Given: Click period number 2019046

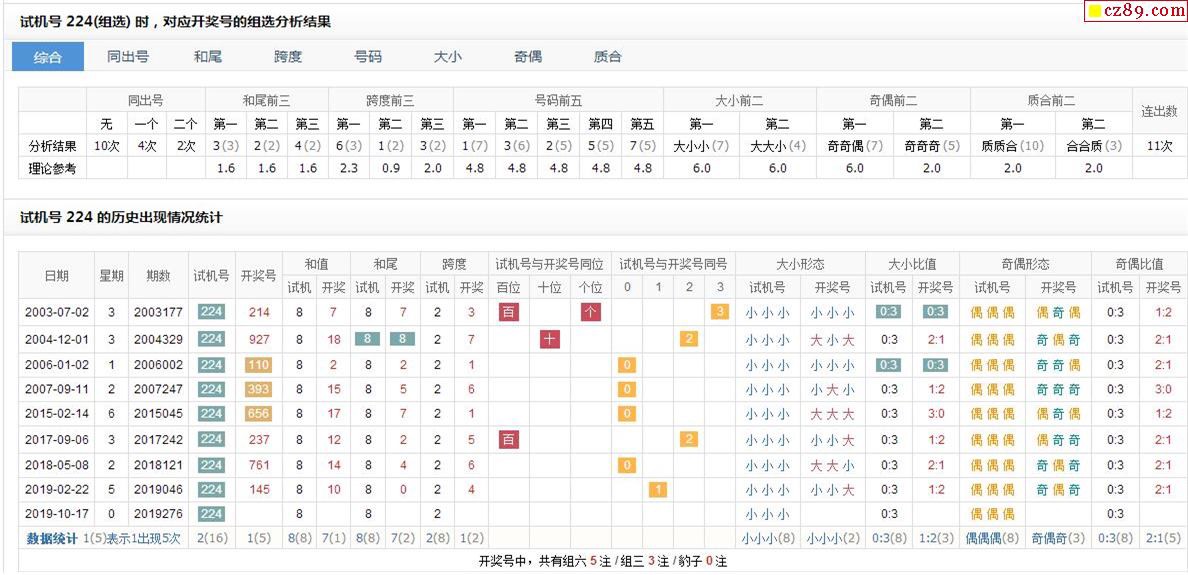Looking at the screenshot, I should (158, 489).
